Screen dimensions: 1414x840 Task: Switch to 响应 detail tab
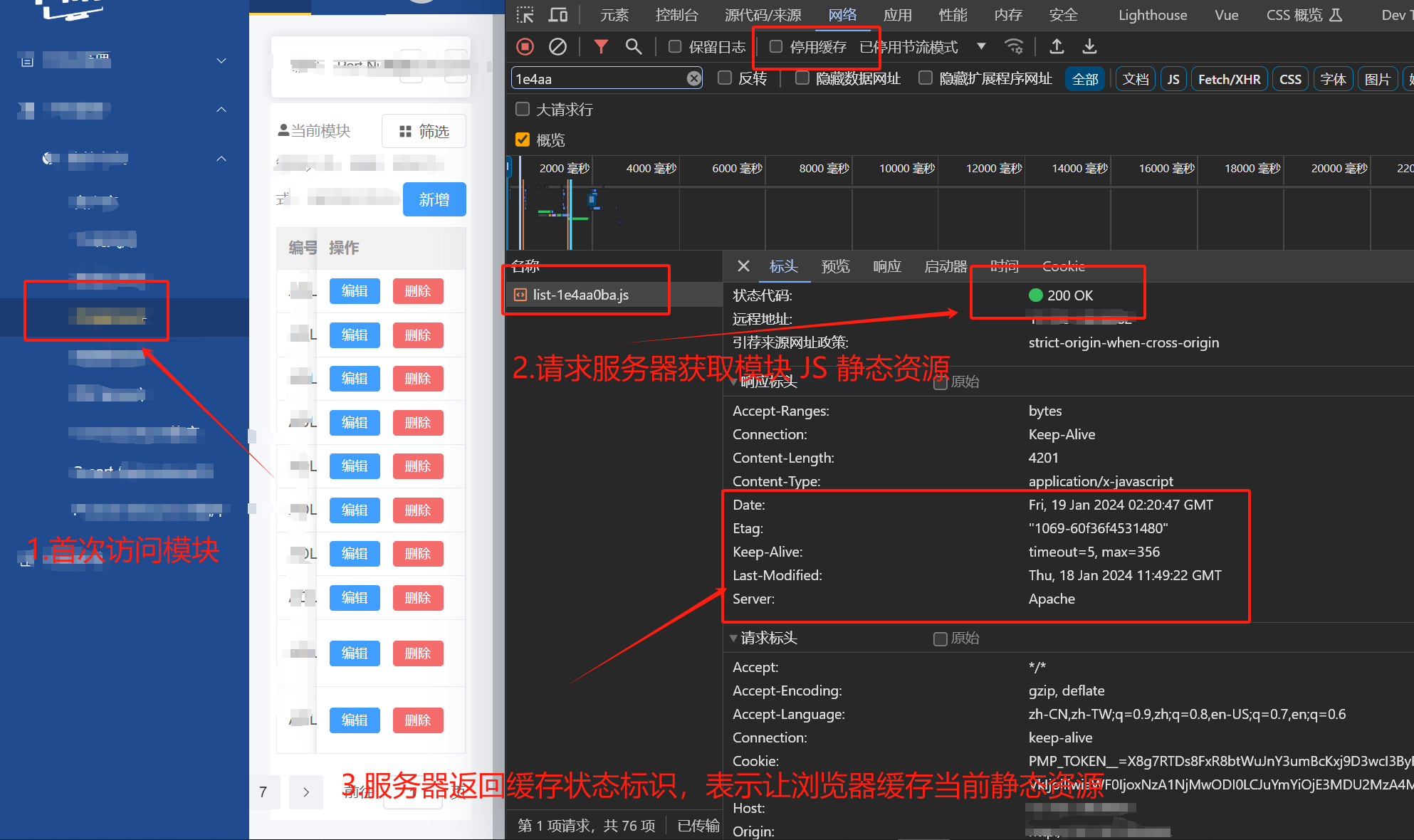click(x=887, y=266)
